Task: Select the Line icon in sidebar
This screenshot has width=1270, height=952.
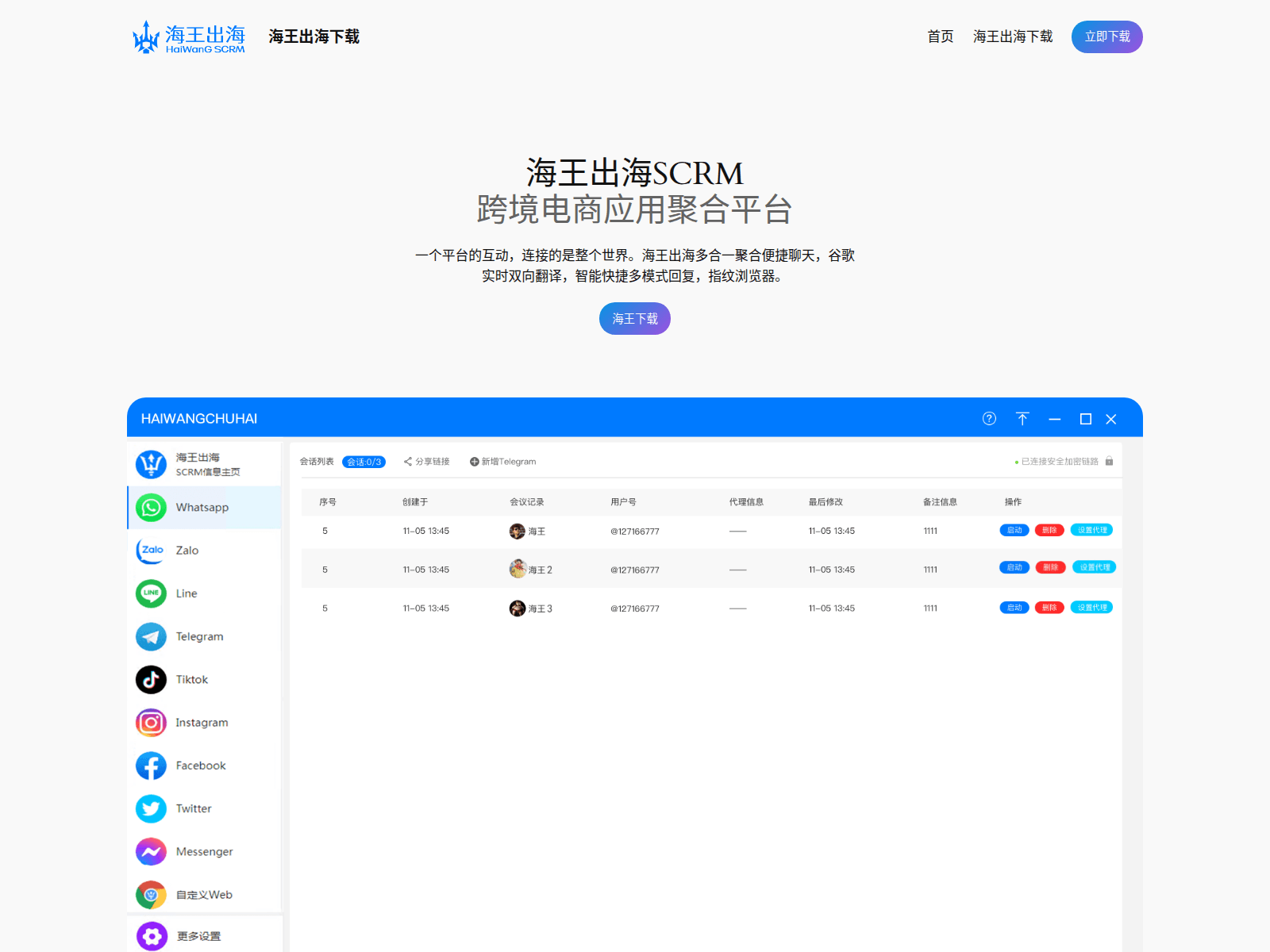Action: (x=151, y=593)
